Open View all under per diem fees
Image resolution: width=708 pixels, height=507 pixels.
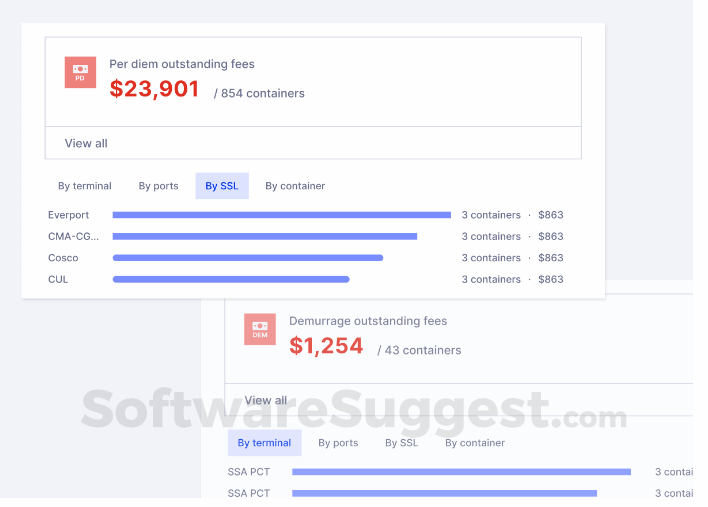tap(86, 143)
